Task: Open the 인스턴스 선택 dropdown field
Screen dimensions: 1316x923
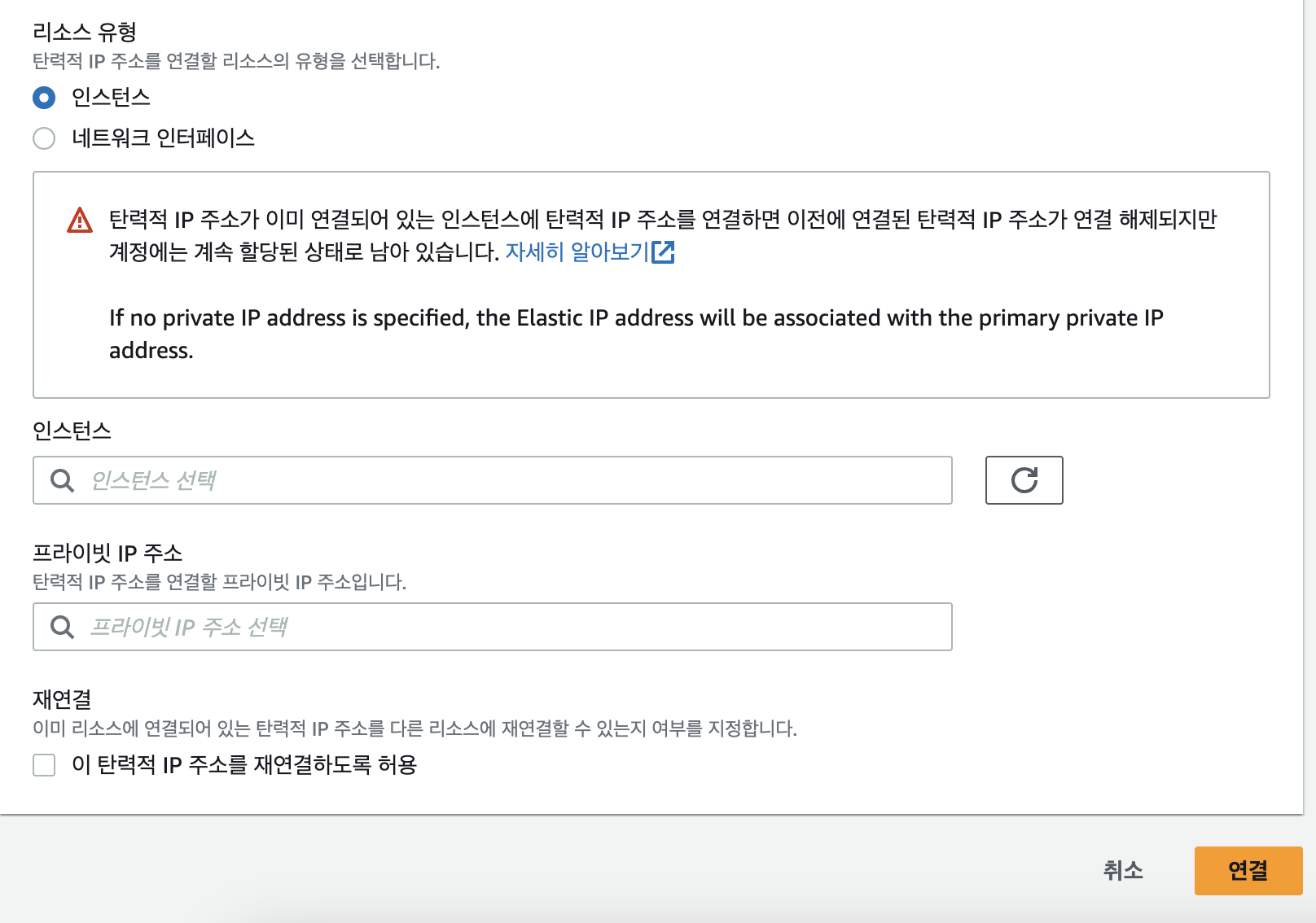Action: point(492,480)
